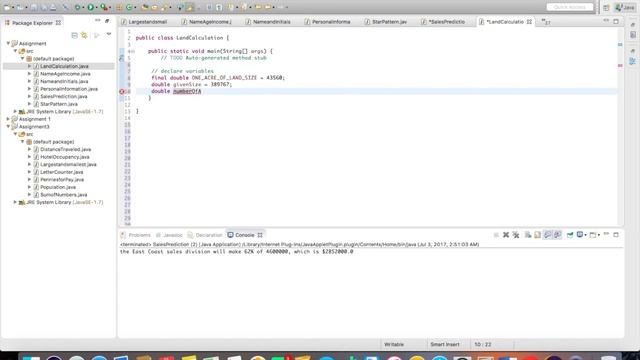Maximize the Console view
This screenshot has width=640, height=360.
616,235
